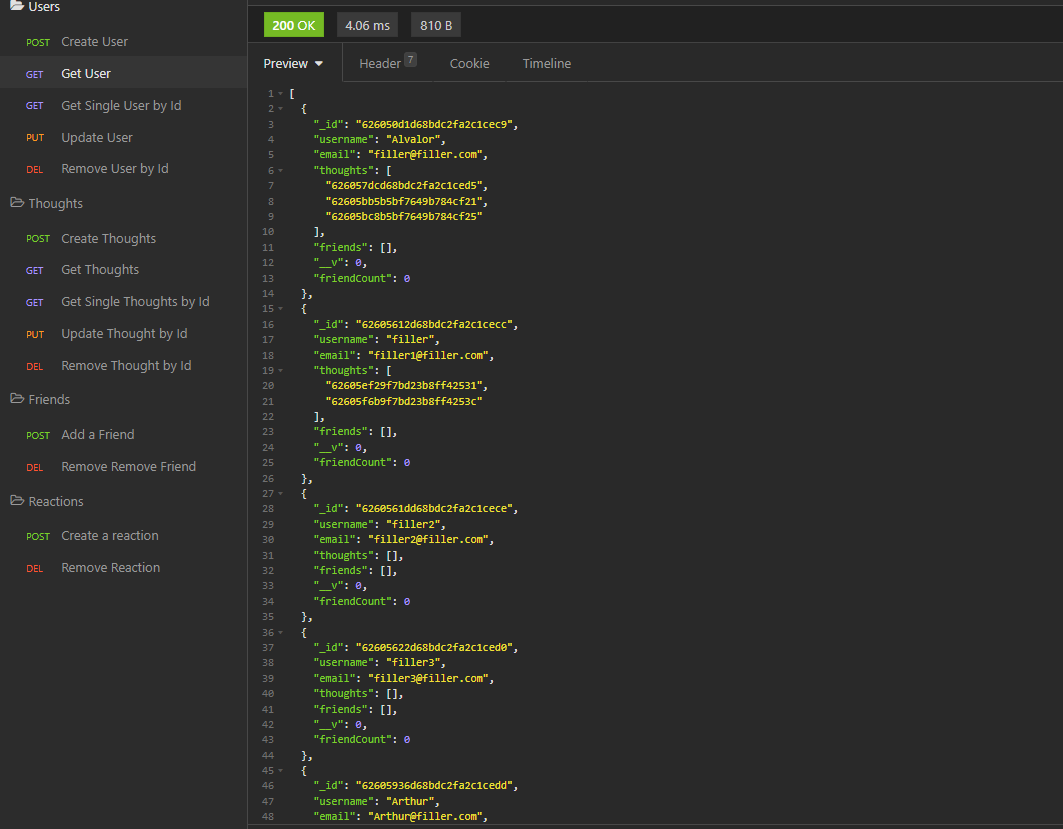Image resolution: width=1063 pixels, height=829 pixels.
Task: Click thought id "62605bc8b5bf7649b784cf25"
Action: [404, 216]
